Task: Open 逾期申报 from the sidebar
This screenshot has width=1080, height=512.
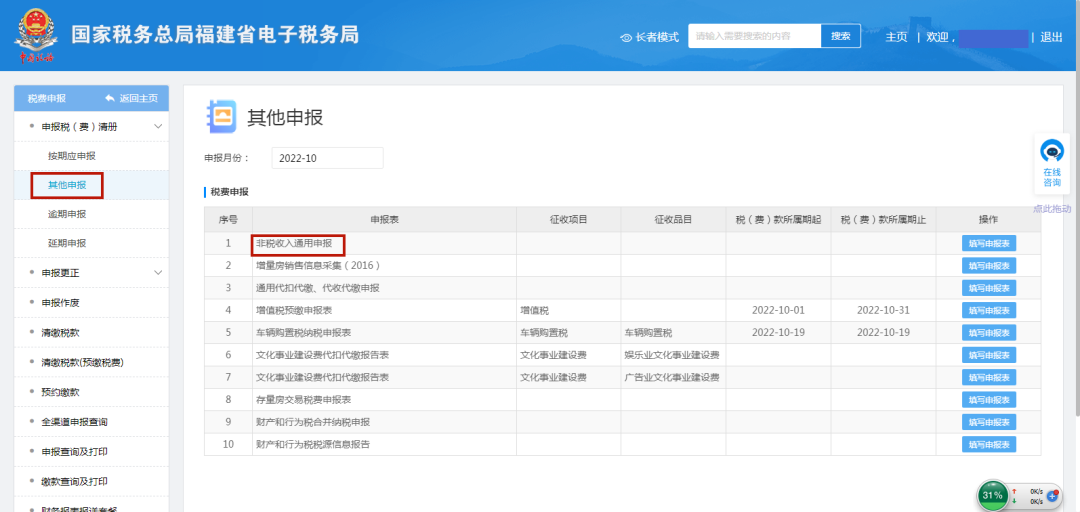Action: click(x=67, y=214)
